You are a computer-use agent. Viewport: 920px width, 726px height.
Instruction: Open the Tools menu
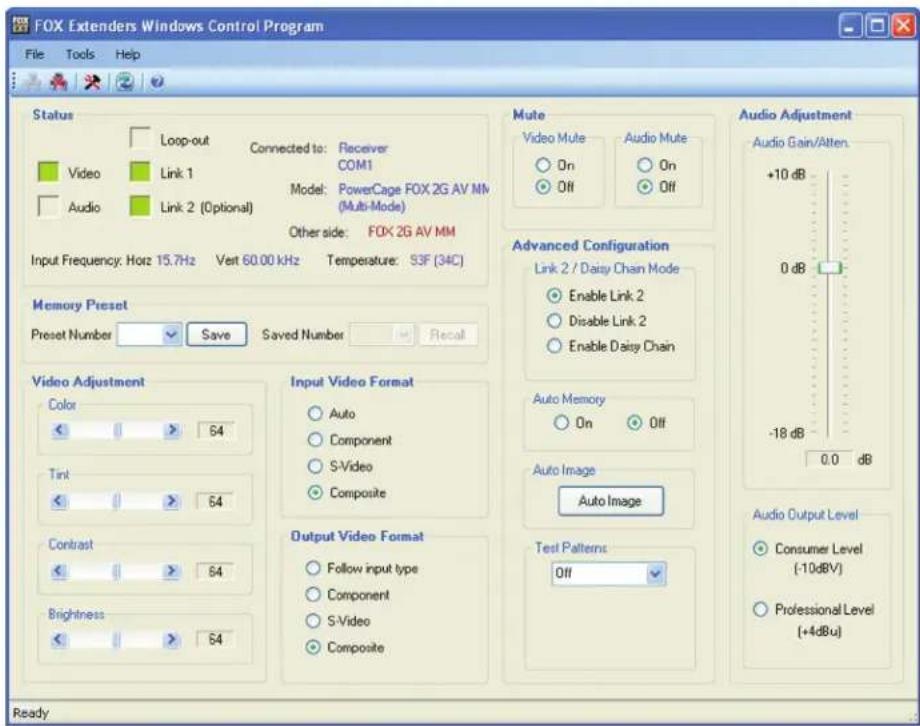click(80, 55)
